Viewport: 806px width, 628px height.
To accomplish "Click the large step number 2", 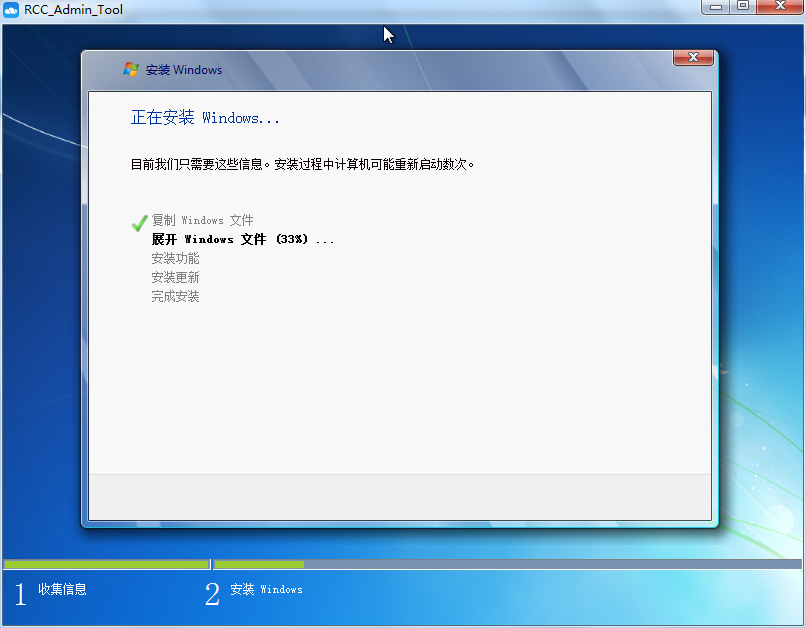I will [212, 594].
